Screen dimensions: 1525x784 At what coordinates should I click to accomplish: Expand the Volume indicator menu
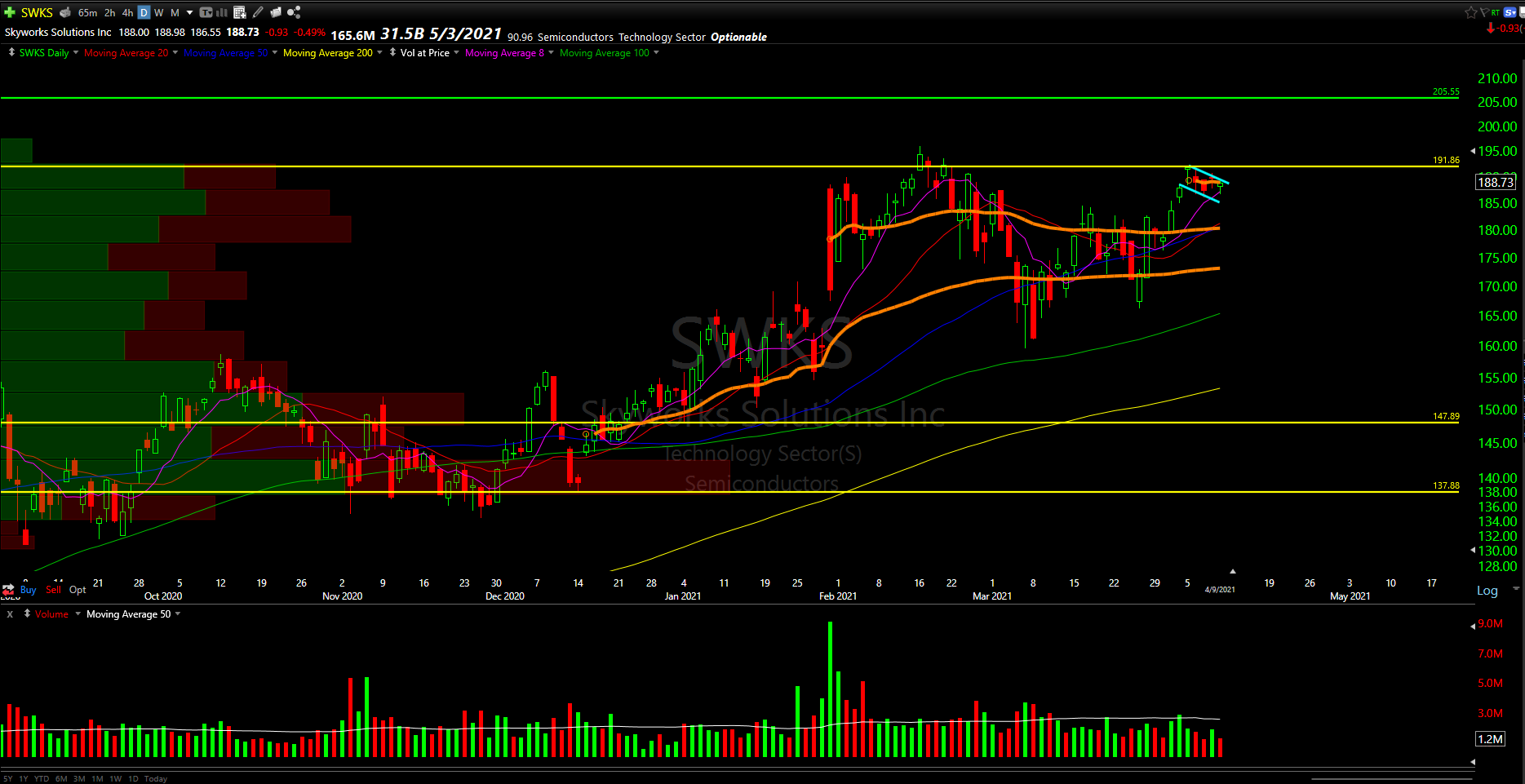(x=78, y=613)
